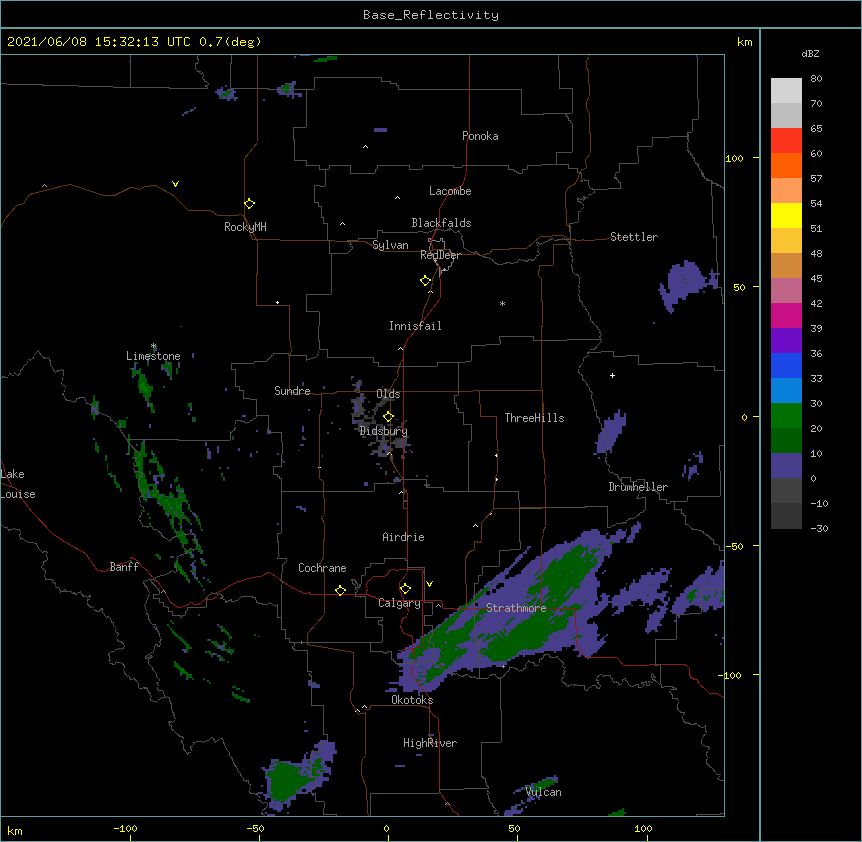This screenshot has width=862, height=842.
Task: Click the Sylvan label
Action: pyautogui.click(x=390, y=245)
